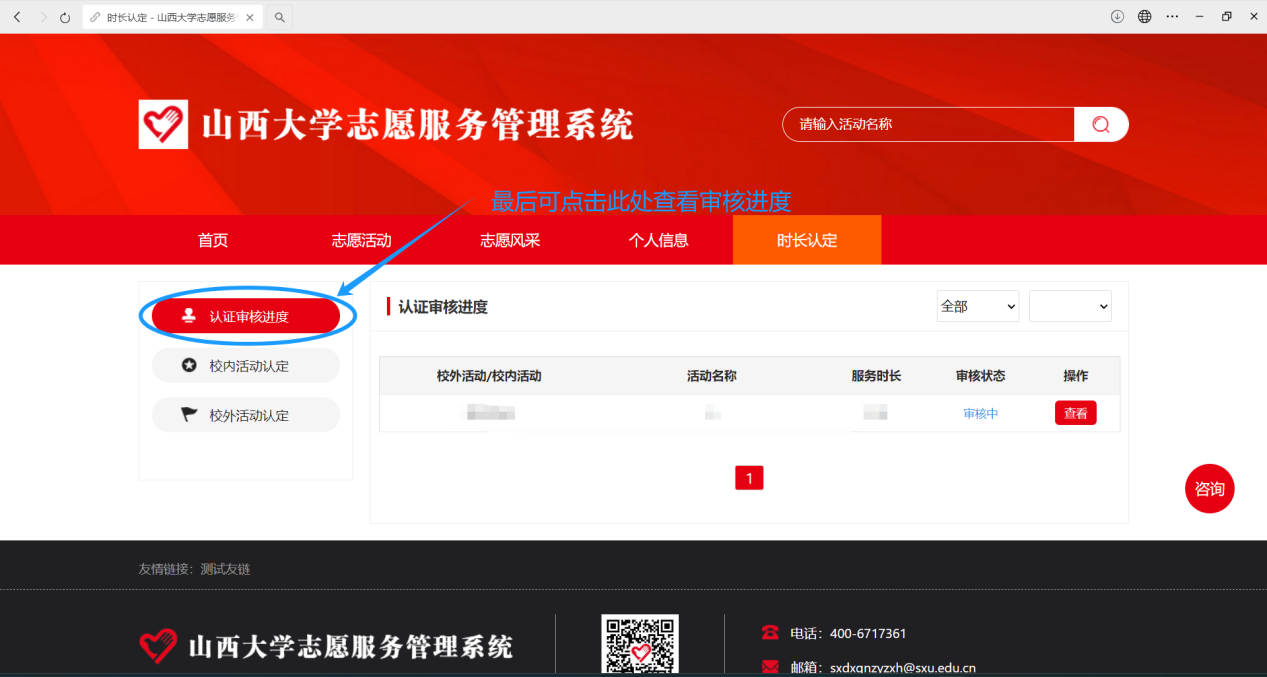Click the heart logo in the header
This screenshot has width=1267, height=677.
163,125
